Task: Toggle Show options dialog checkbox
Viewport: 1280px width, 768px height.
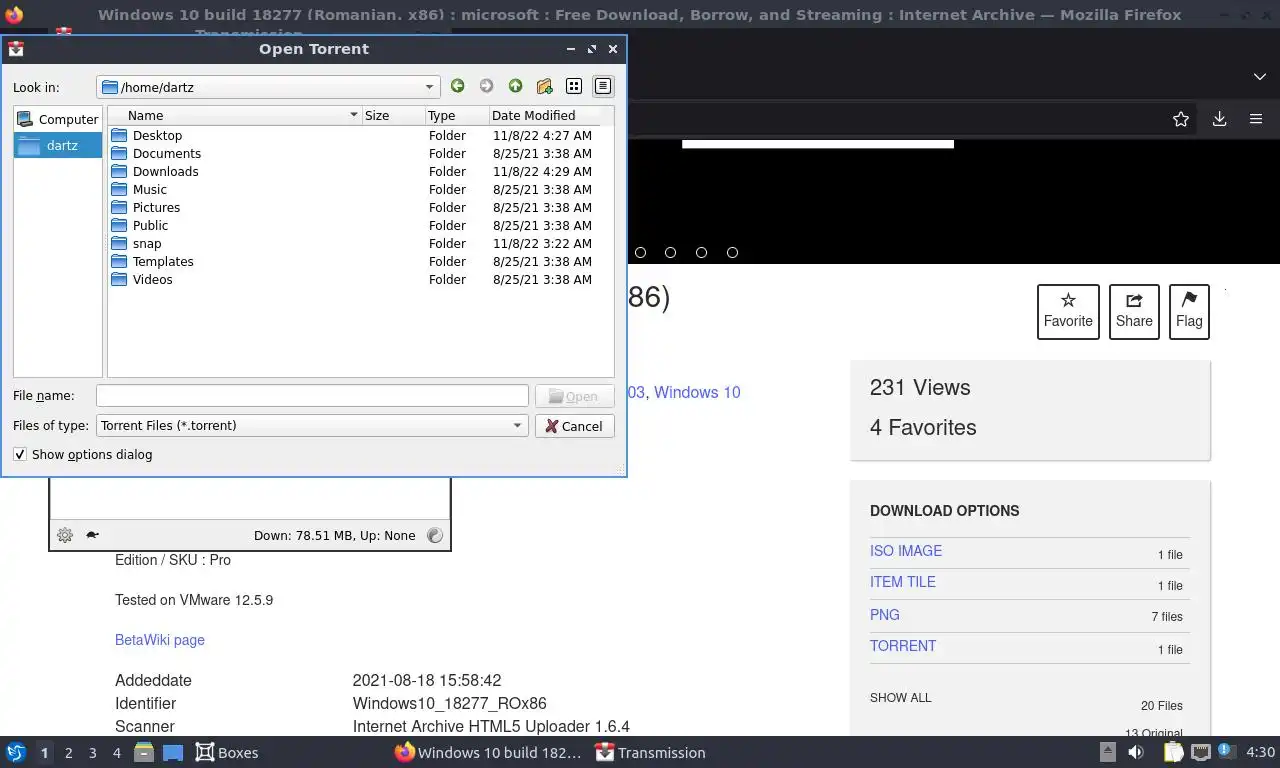Action: 20,454
